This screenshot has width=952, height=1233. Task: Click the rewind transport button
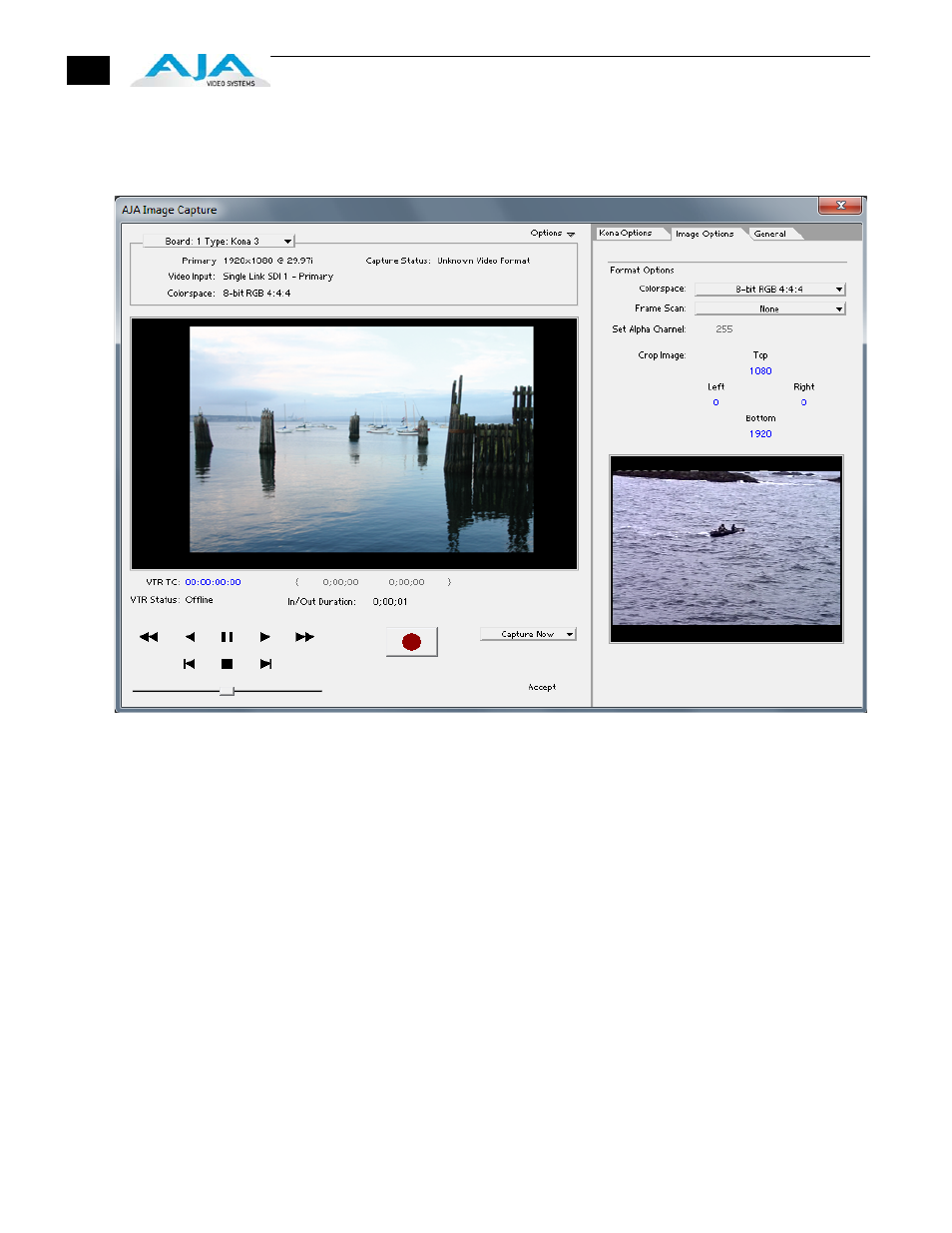click(x=149, y=637)
